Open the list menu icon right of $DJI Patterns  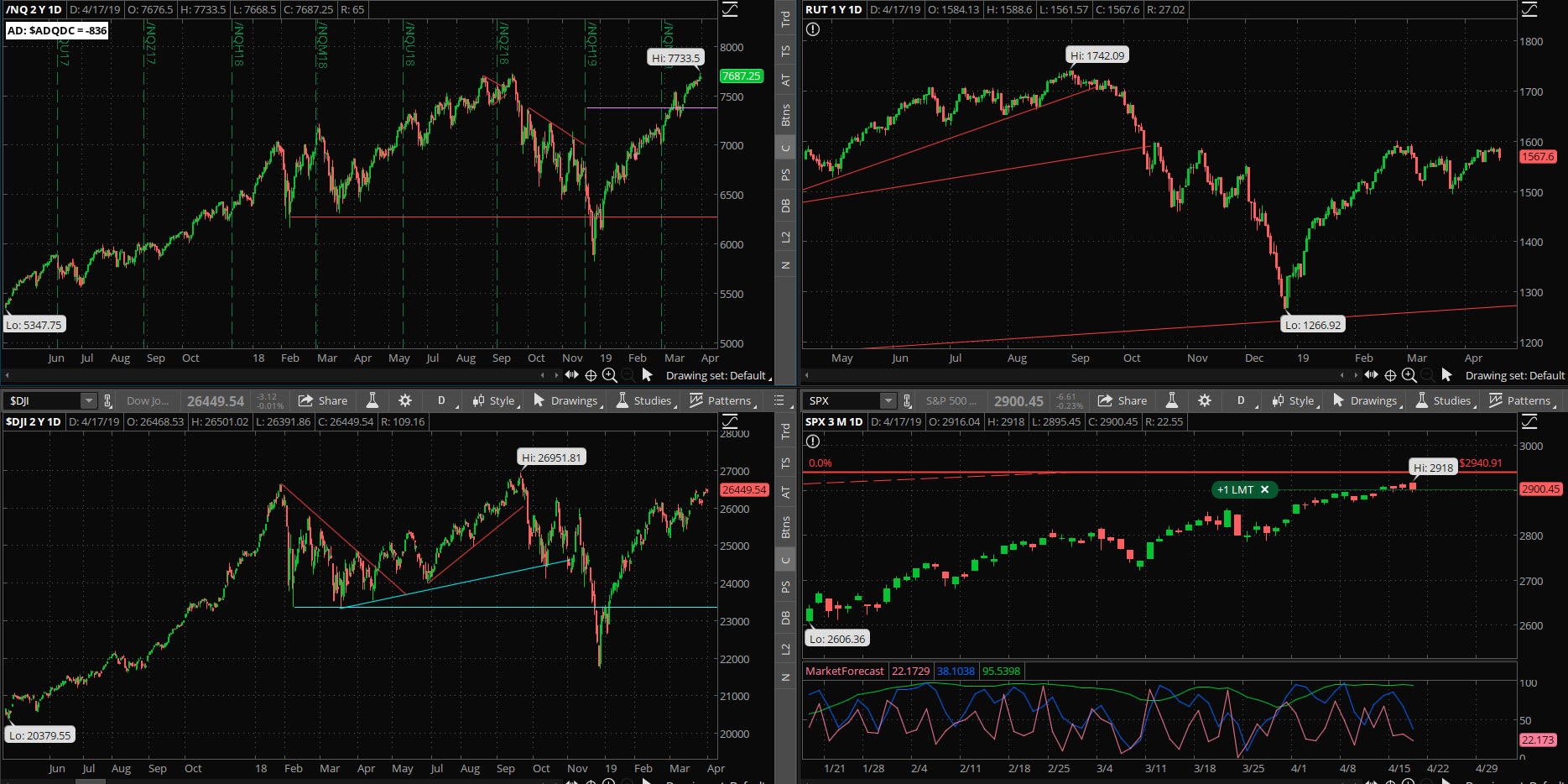point(779,400)
